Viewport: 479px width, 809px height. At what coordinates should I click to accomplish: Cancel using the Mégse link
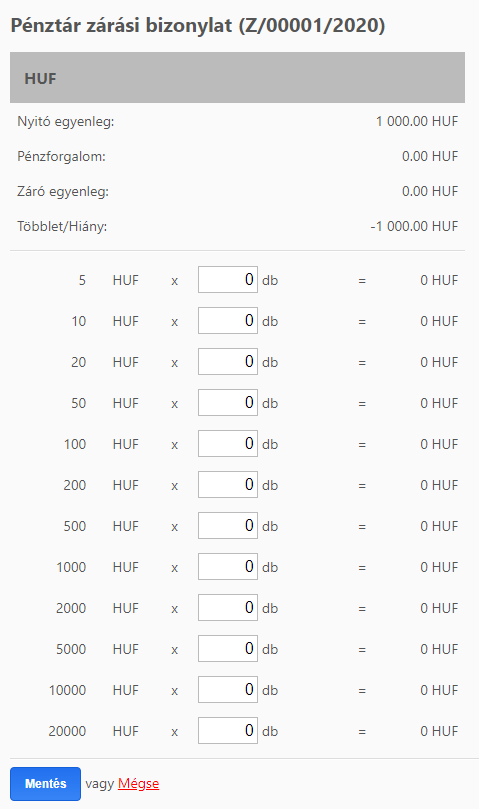pyautogui.click(x=138, y=784)
